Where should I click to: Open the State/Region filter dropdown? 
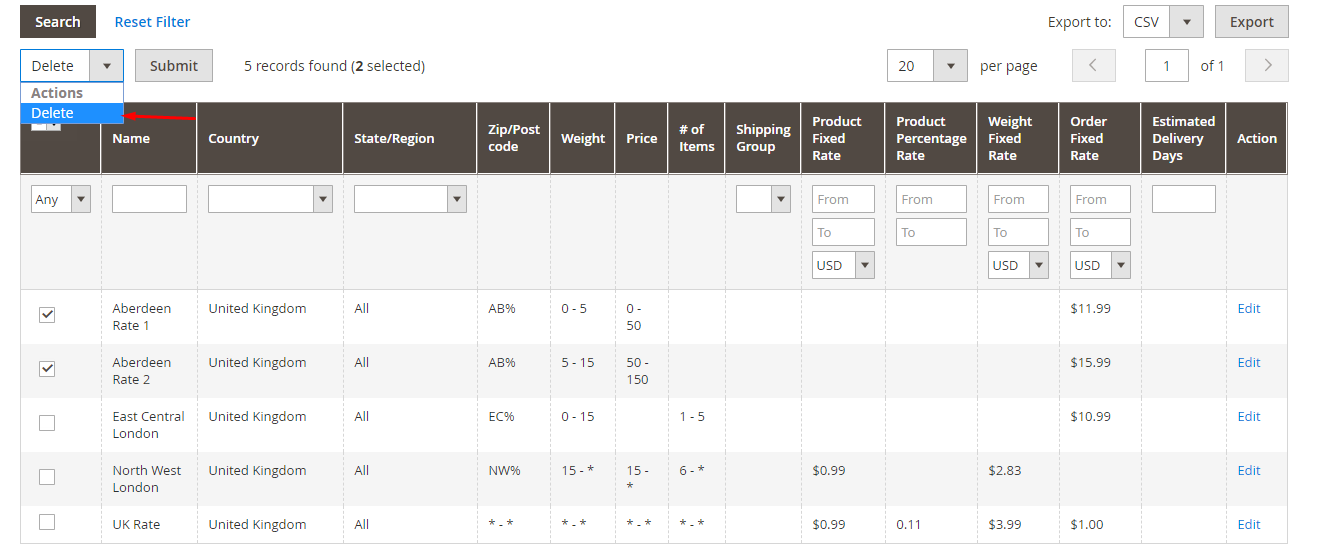[x=456, y=199]
